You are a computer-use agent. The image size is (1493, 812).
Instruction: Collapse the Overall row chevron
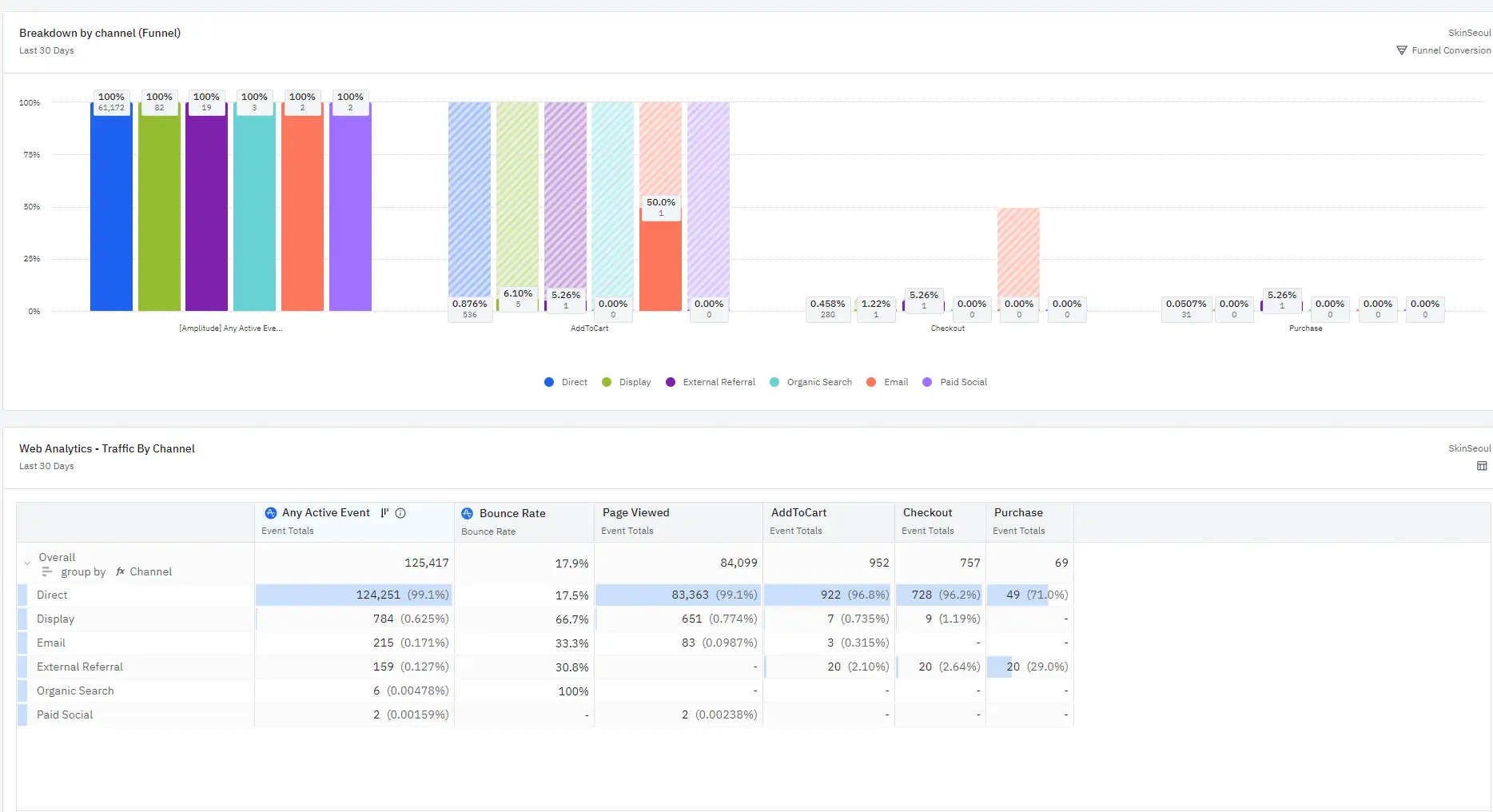coord(27,563)
